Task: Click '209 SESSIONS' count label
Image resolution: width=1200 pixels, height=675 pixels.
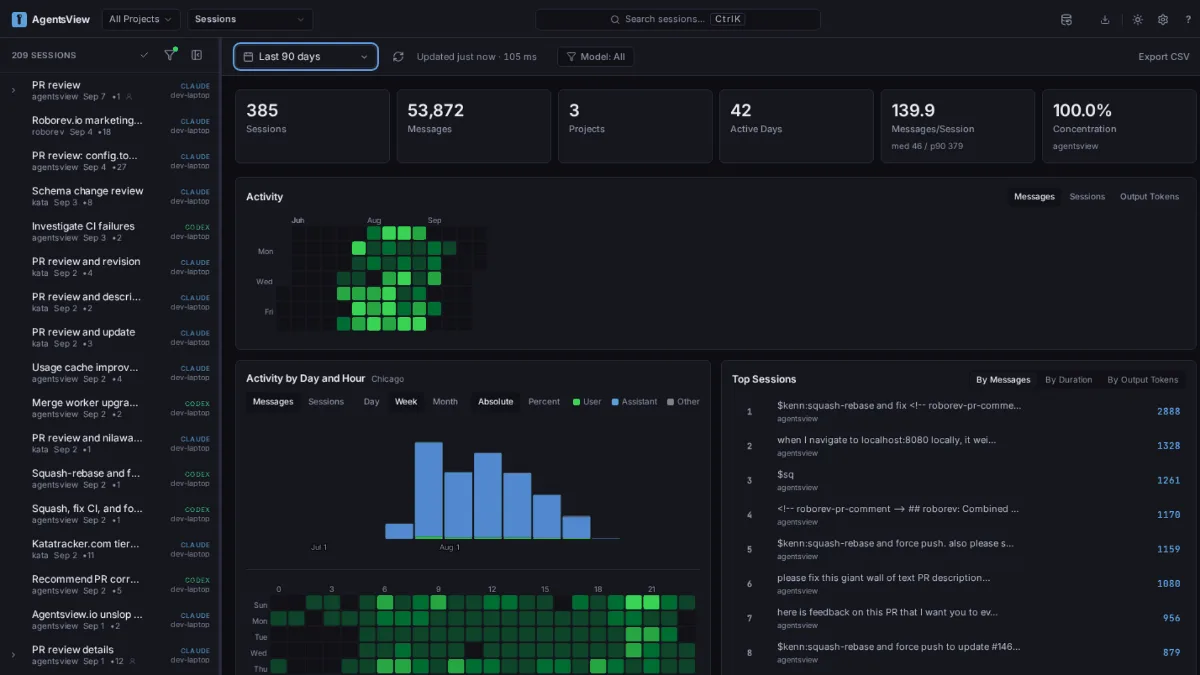Action: [44, 55]
